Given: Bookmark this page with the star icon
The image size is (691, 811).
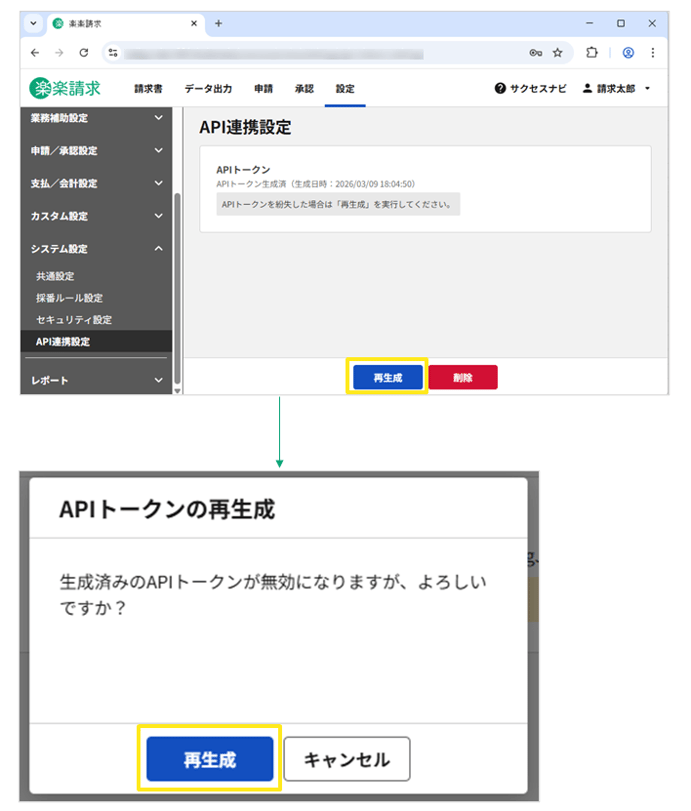Looking at the screenshot, I should (557, 52).
